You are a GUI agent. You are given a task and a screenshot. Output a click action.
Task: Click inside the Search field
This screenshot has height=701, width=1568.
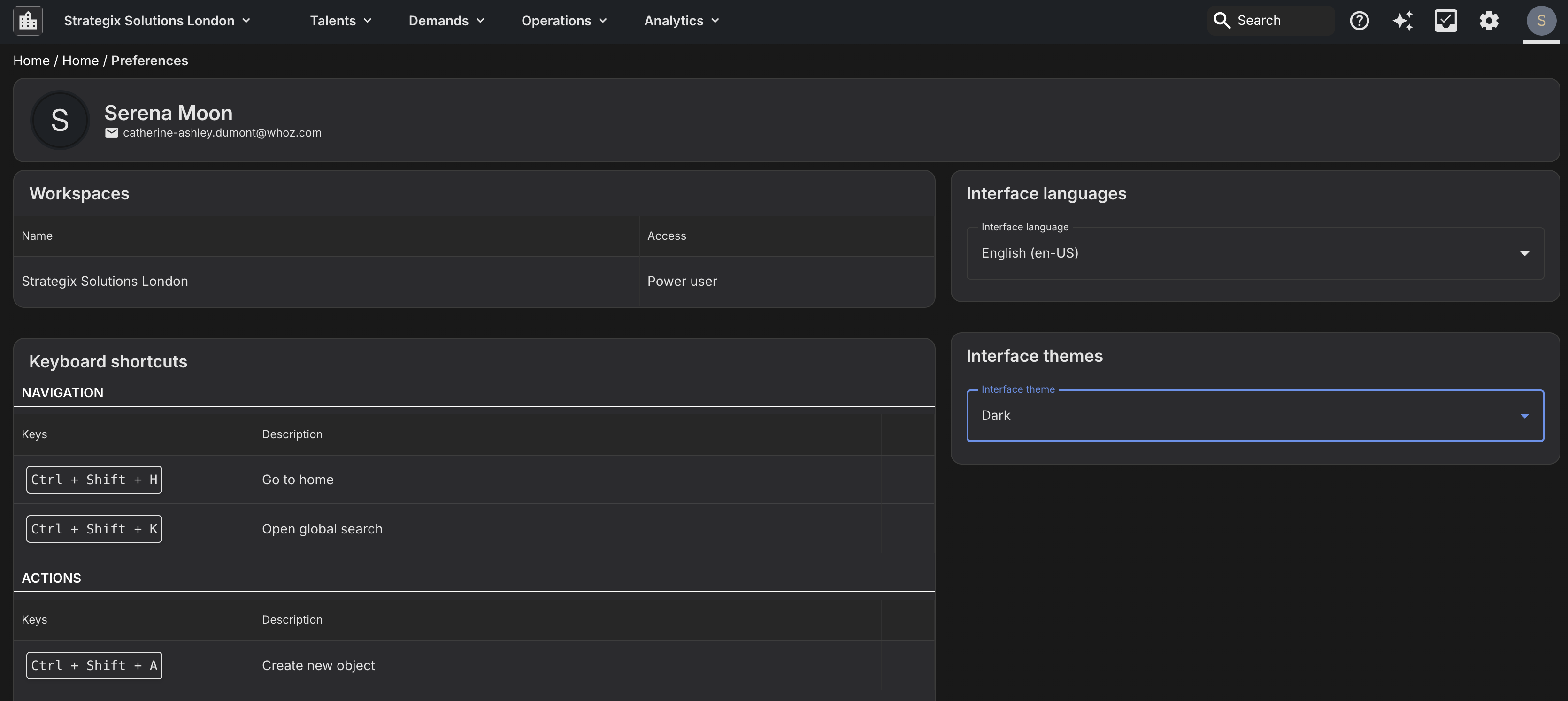click(x=1278, y=20)
